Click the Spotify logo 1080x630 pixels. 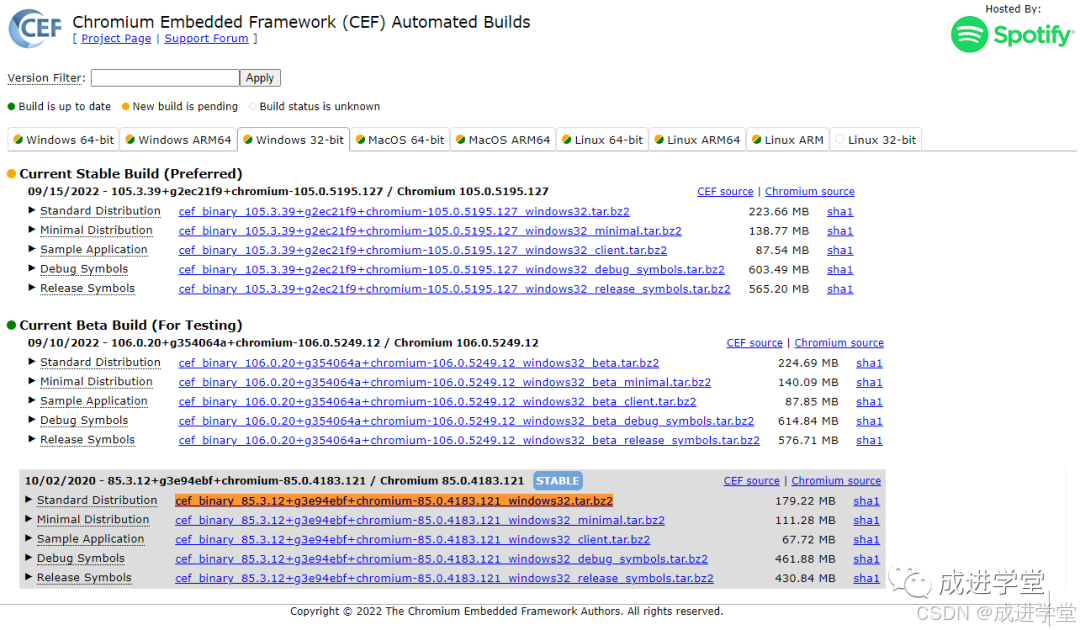pyautogui.click(x=1012, y=35)
